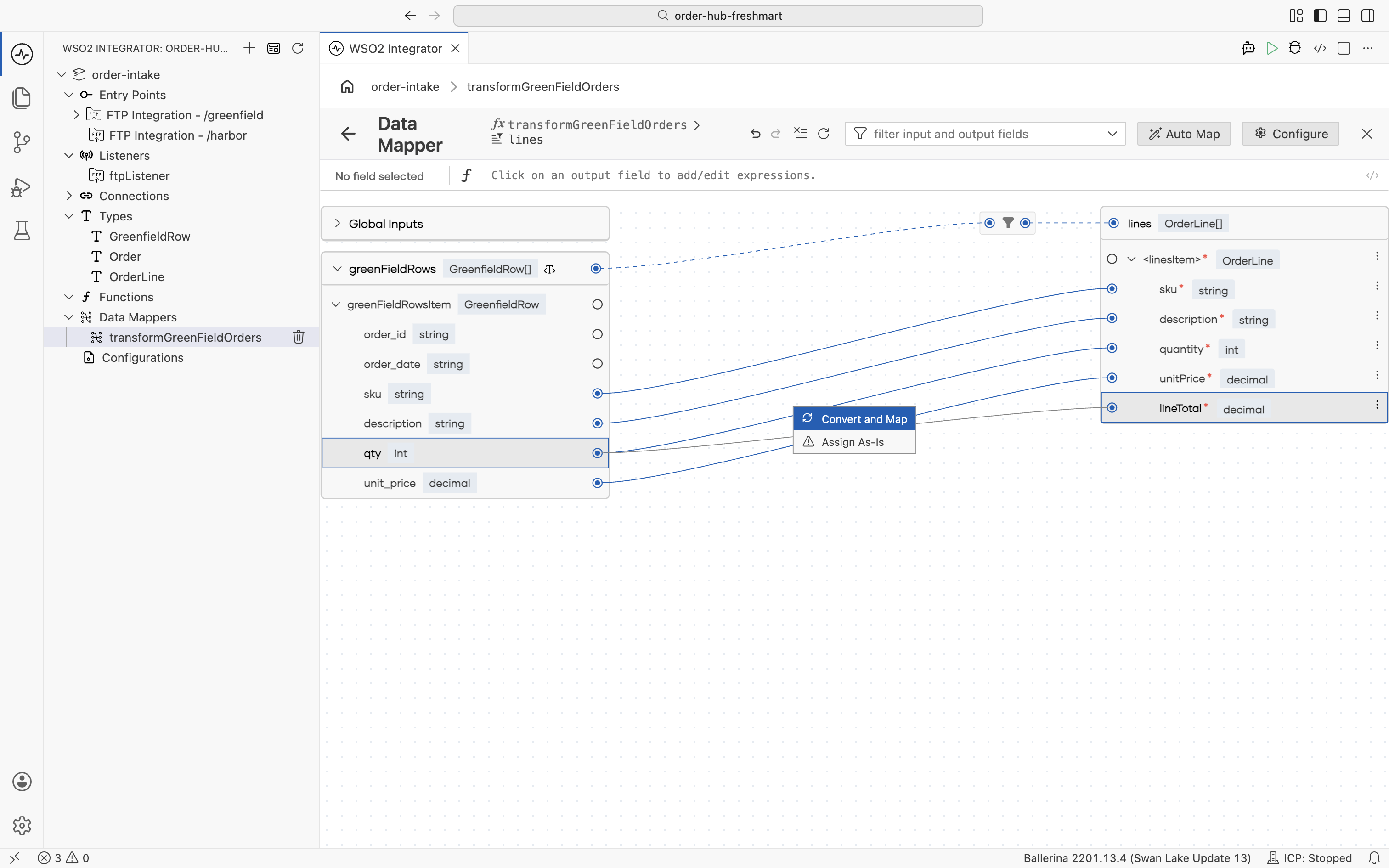Click the redo icon in Data Mapper toolbar
This screenshot has height=868, width=1389.
coord(776,134)
